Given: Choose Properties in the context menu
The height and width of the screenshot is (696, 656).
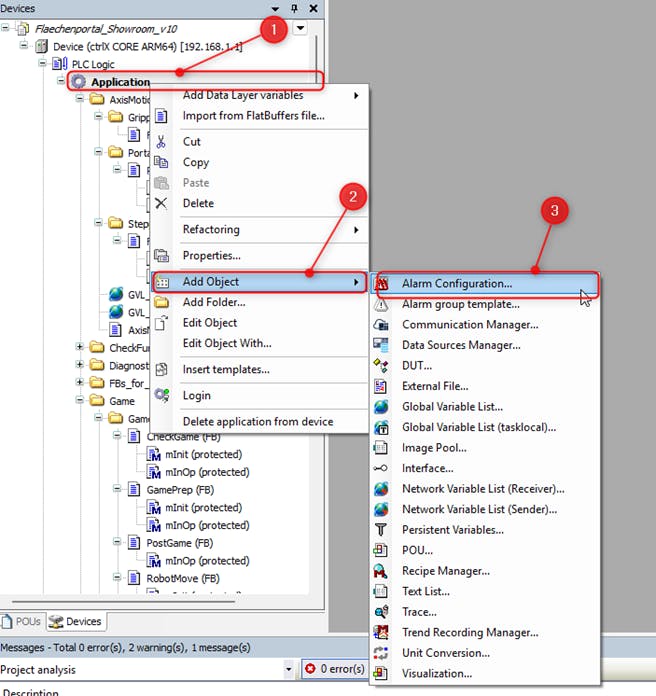Looking at the screenshot, I should pyautogui.click(x=211, y=256).
